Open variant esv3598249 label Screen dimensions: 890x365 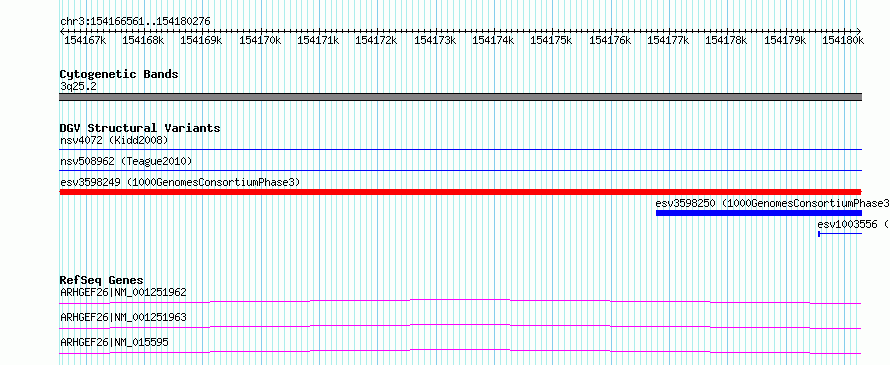coord(180,182)
